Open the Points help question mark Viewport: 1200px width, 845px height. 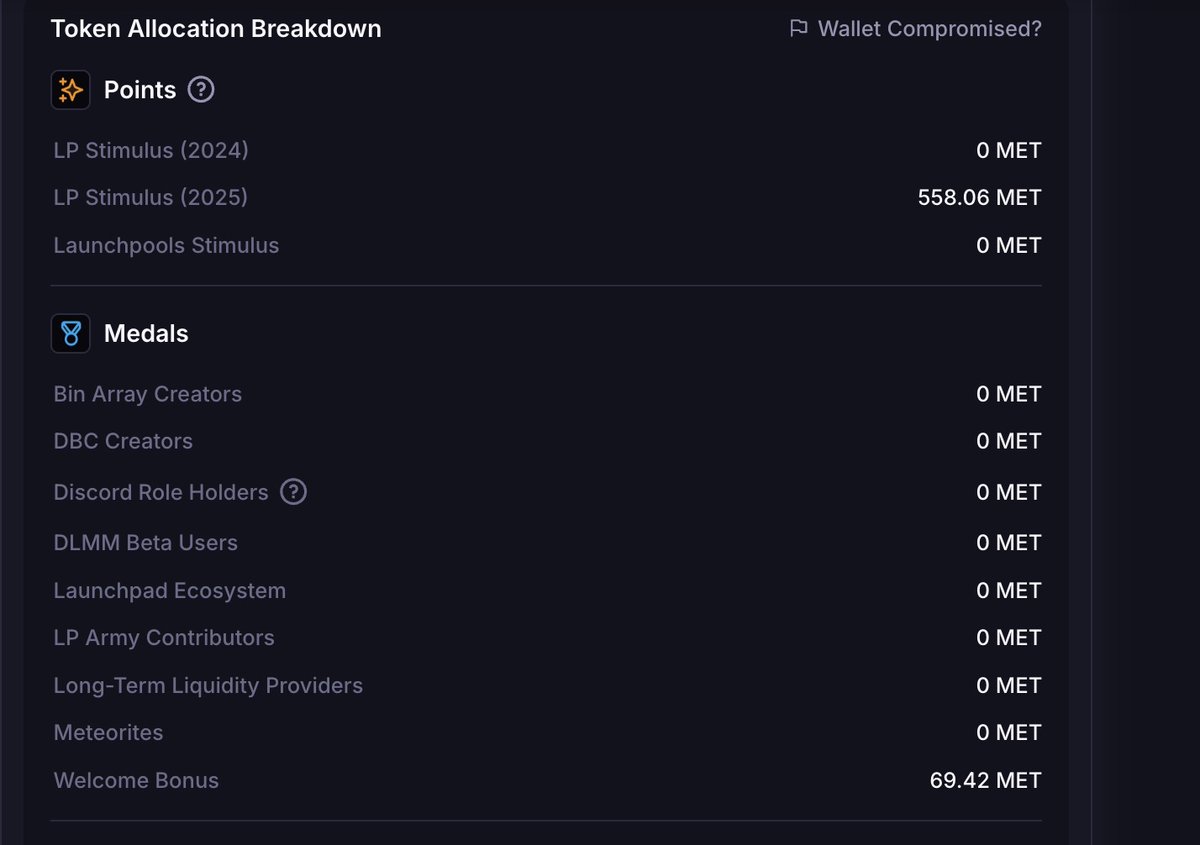201,90
